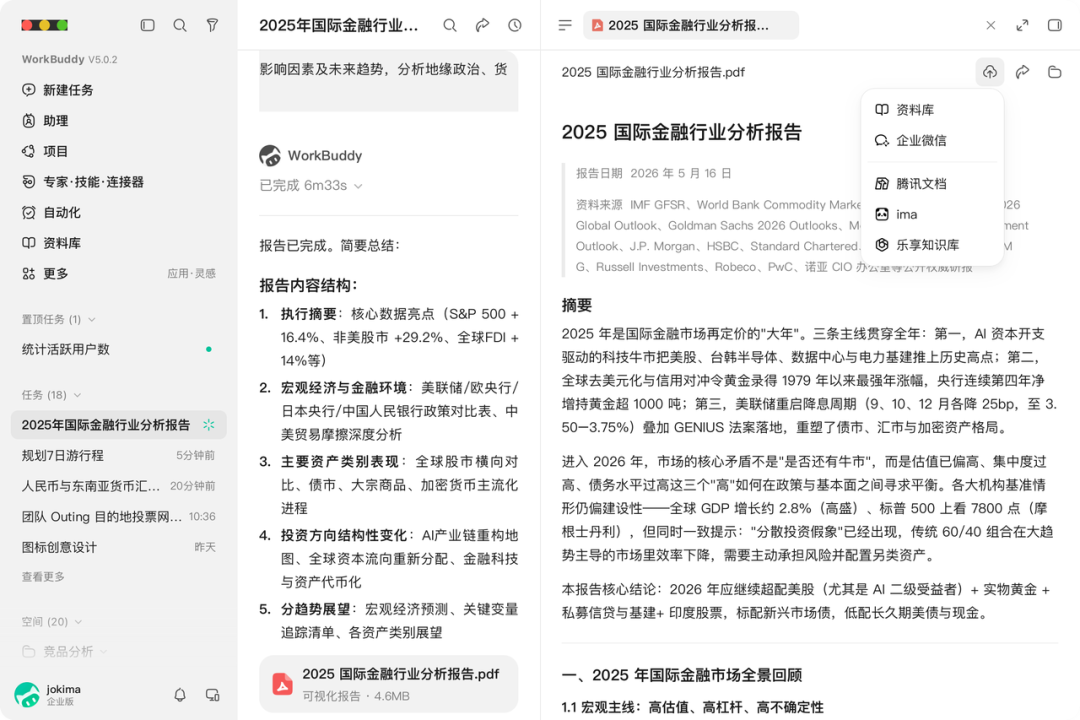Open the 规划7日游行程 task
The image size is (1080, 720).
pyautogui.click(x=118, y=455)
